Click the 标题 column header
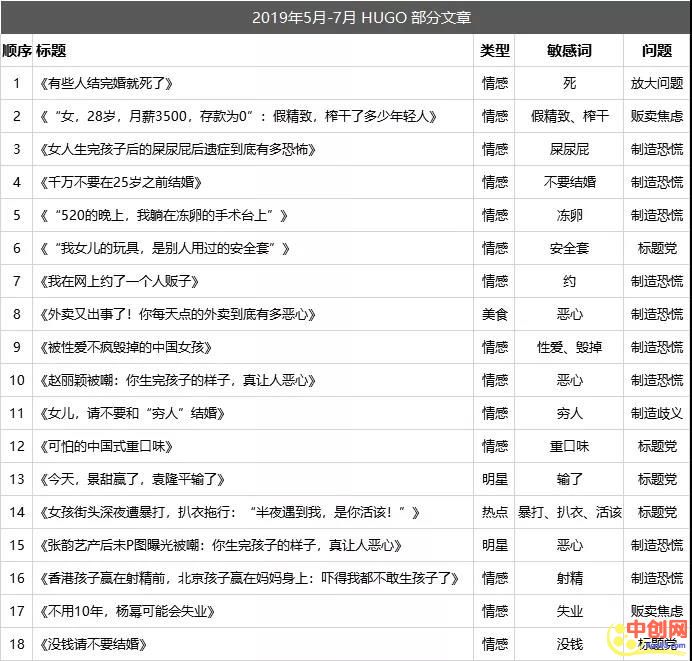This screenshot has width=692, height=661. [x=51, y=50]
